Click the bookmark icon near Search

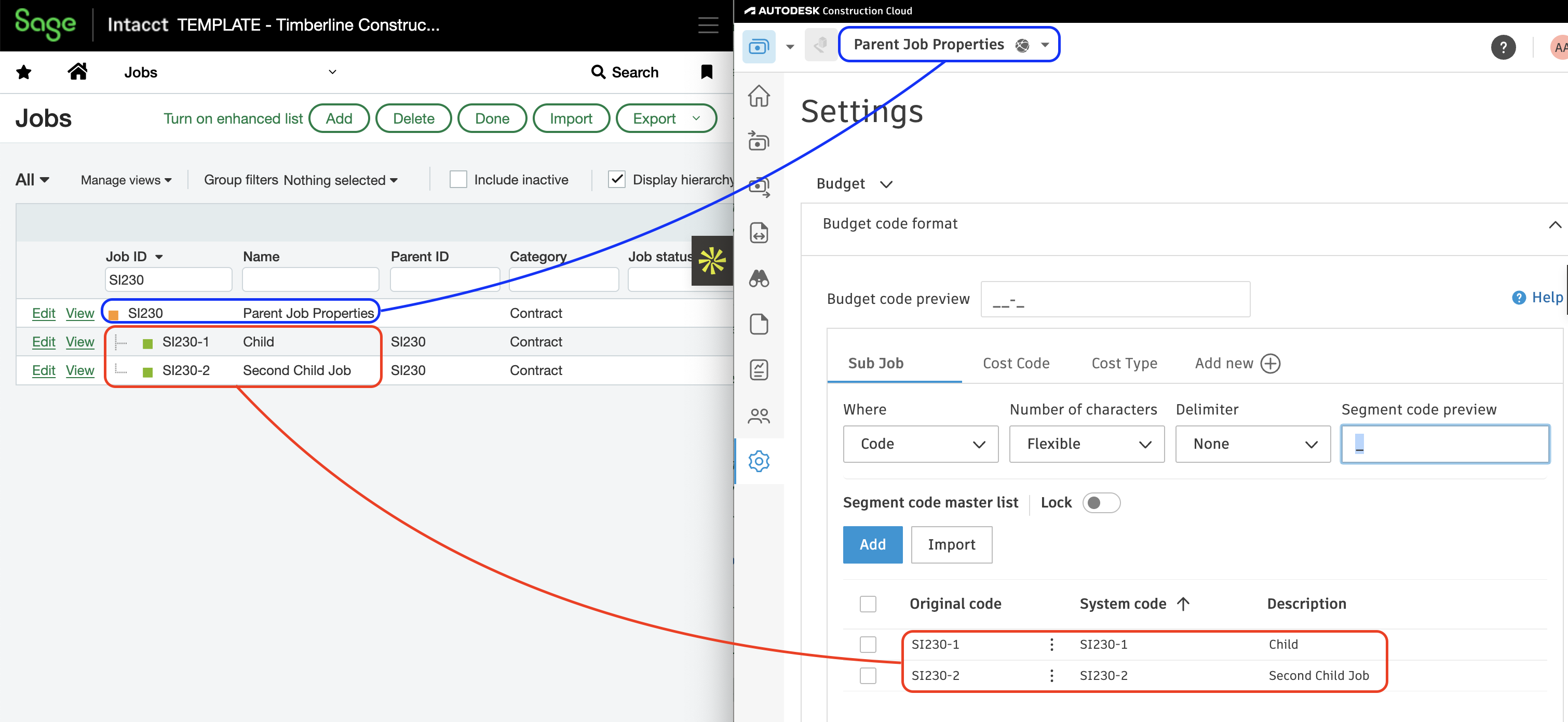click(706, 72)
